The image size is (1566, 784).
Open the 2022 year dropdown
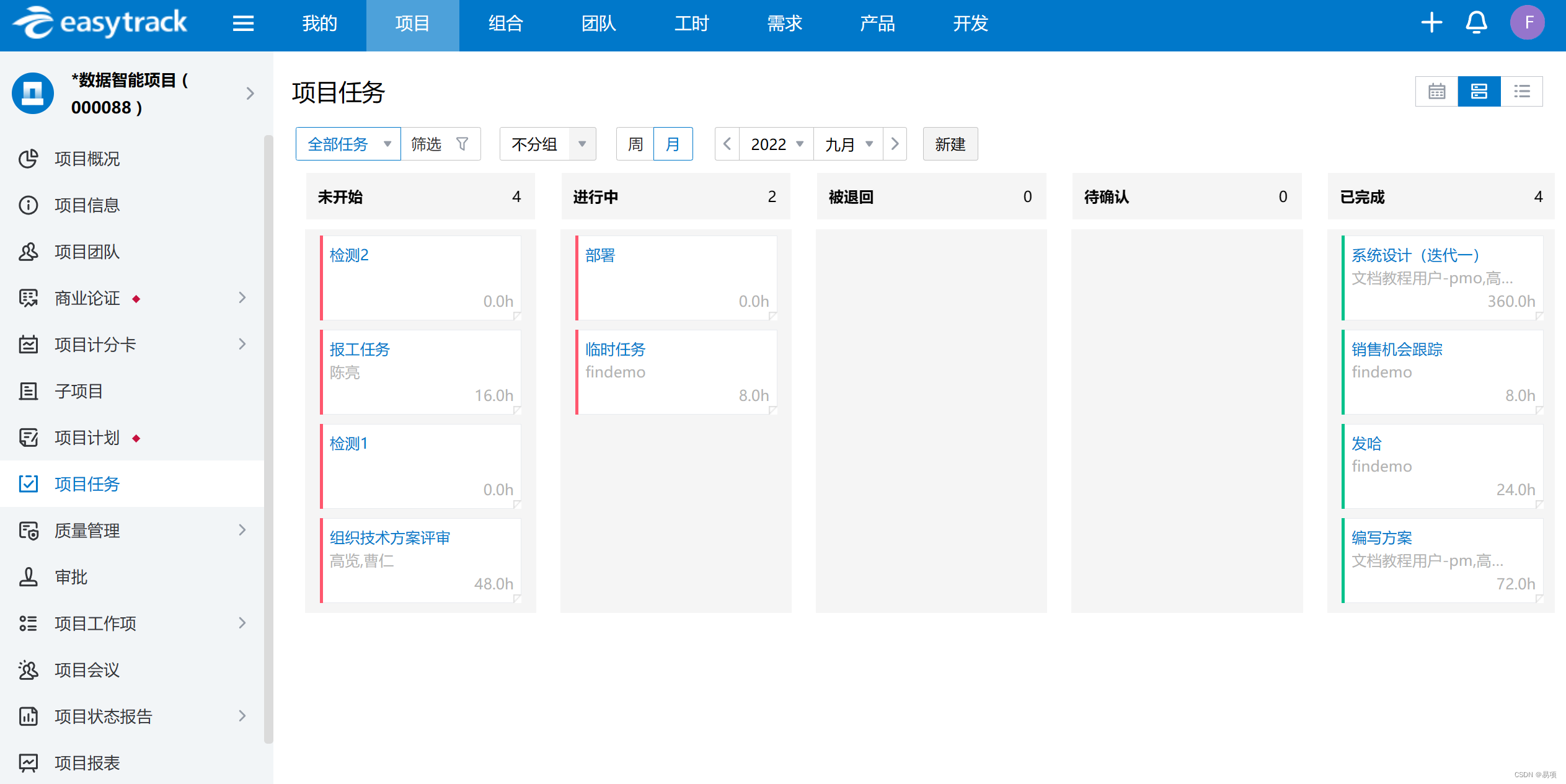point(777,144)
